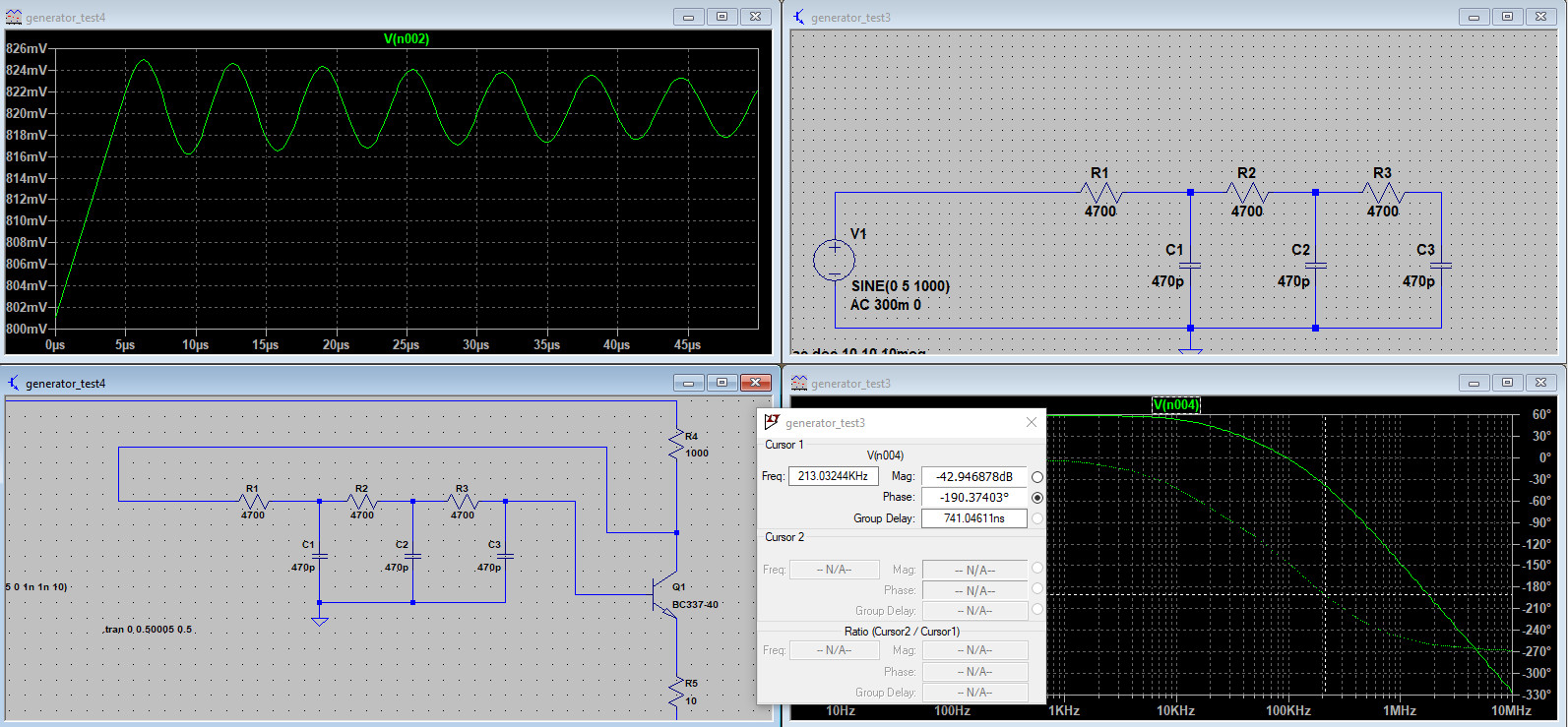Click the Cursor 1 Mag field showing -42.946878dB
1568x727 pixels.
pyautogui.click(x=974, y=476)
